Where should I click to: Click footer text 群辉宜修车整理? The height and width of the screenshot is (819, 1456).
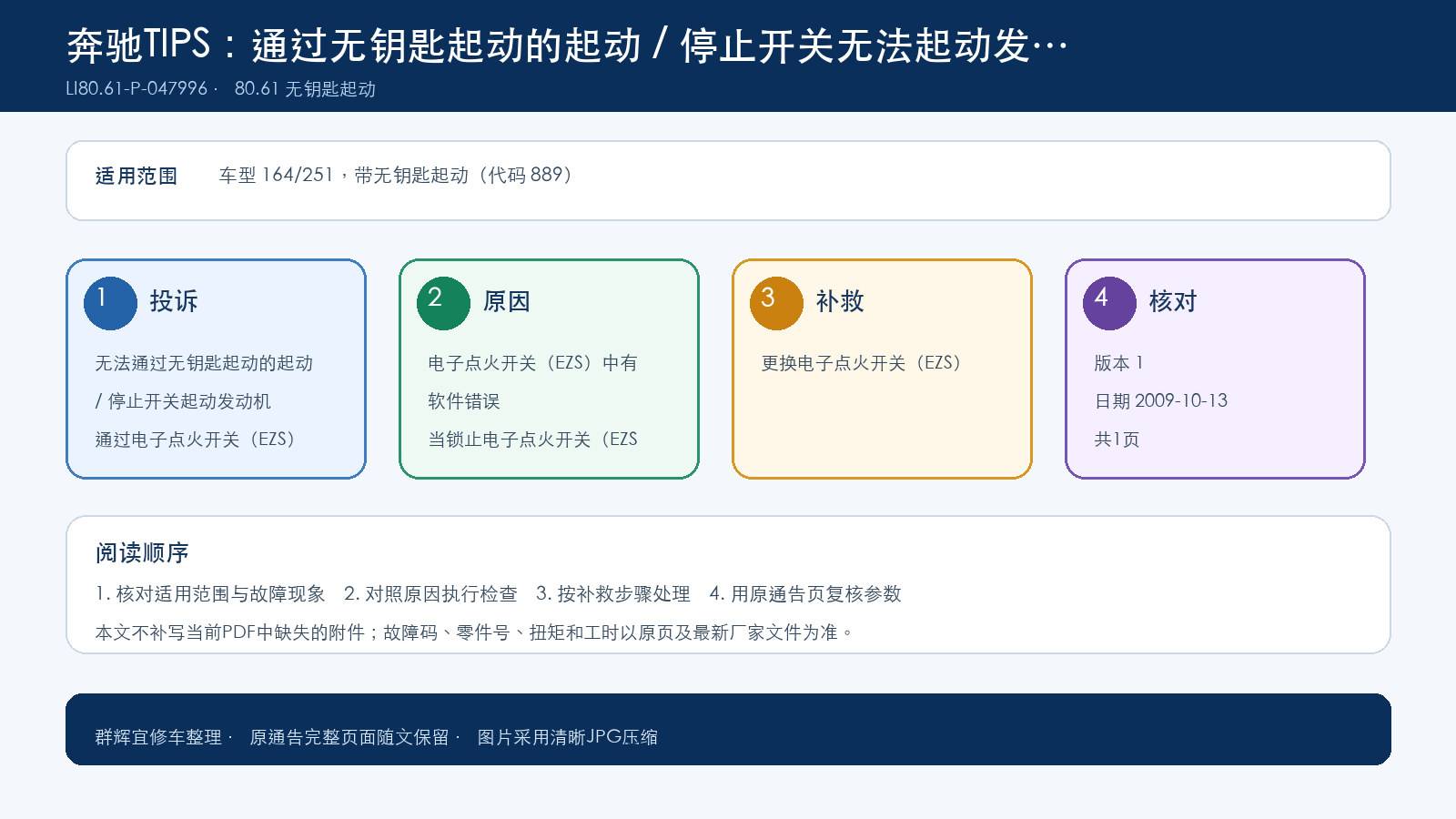pos(158,737)
